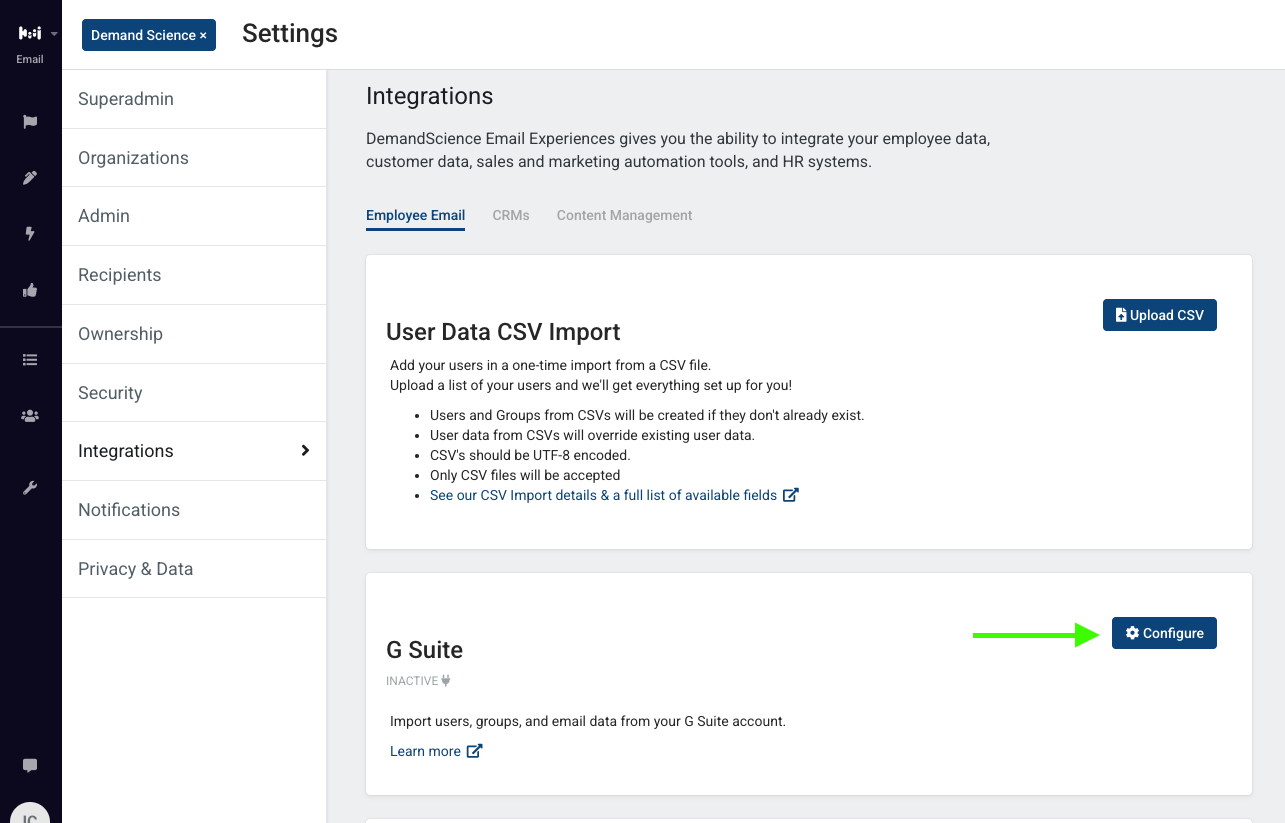Switch to the CRMs tab
This screenshot has width=1285, height=823.
(511, 215)
